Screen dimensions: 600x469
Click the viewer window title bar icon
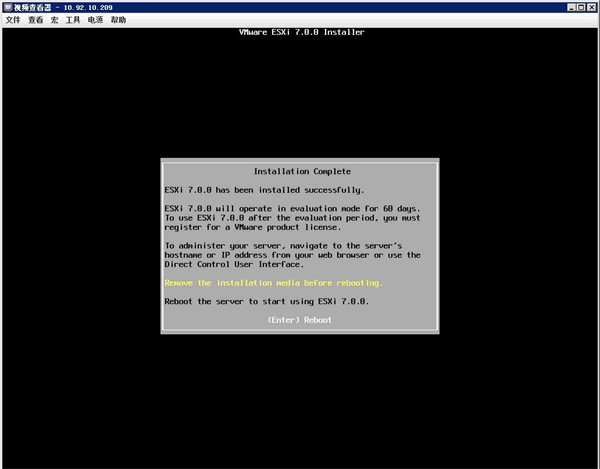click(8, 7)
